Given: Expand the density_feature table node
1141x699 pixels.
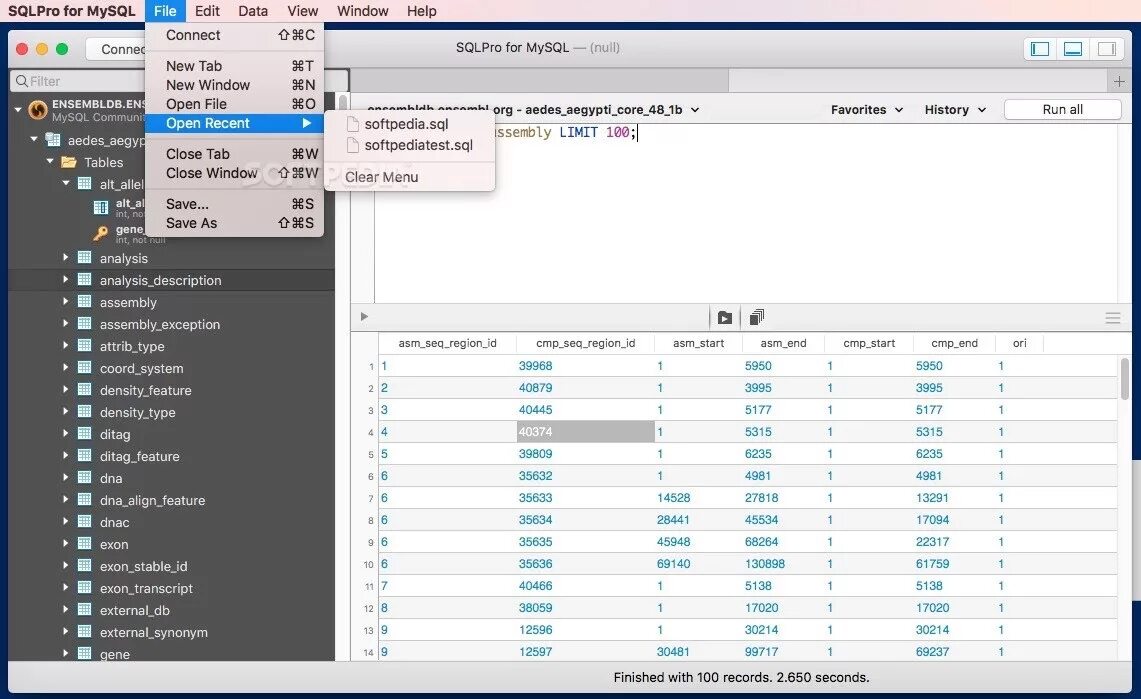Looking at the screenshot, I should (65, 390).
